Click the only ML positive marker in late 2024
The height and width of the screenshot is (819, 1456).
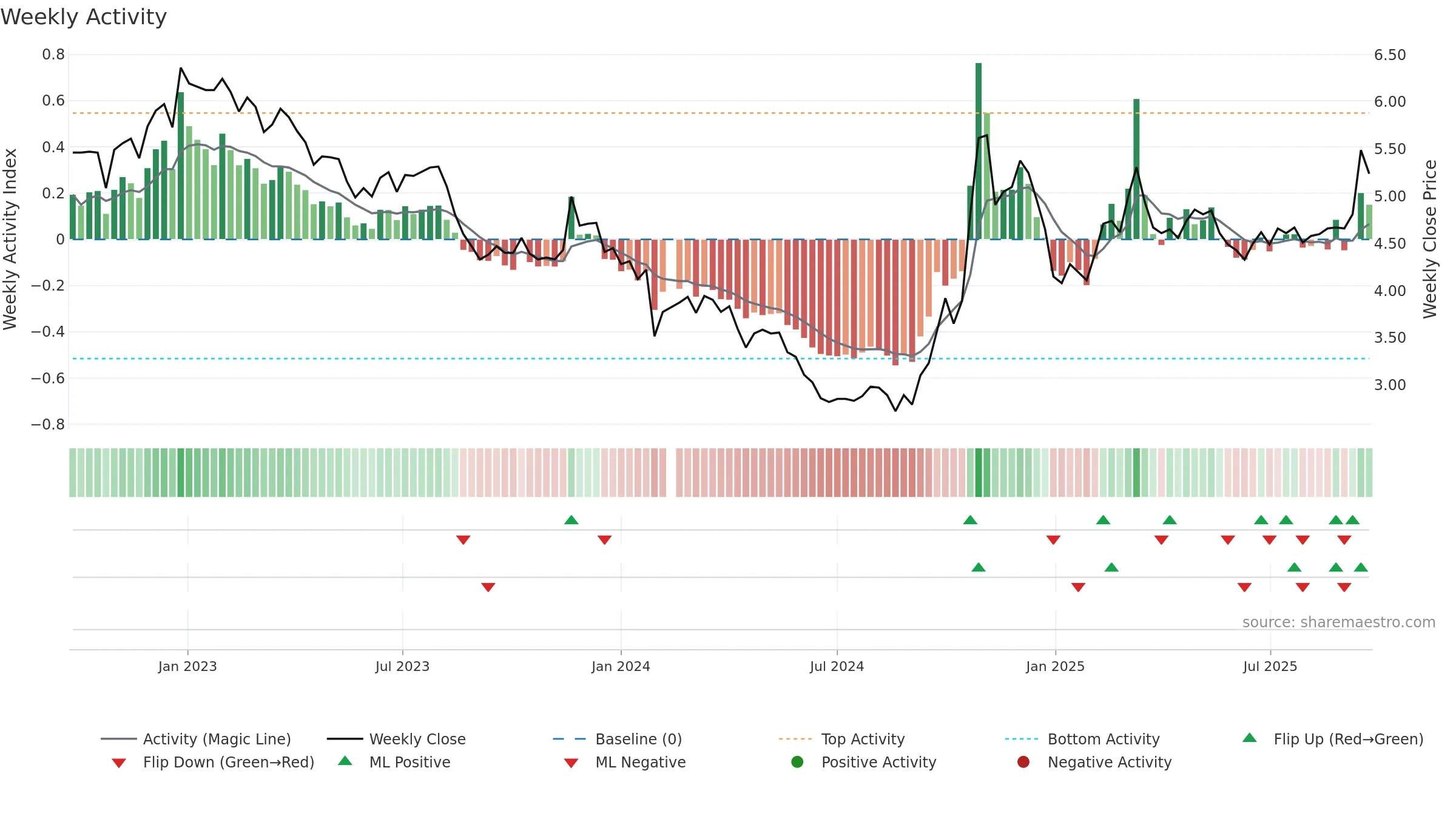click(979, 567)
